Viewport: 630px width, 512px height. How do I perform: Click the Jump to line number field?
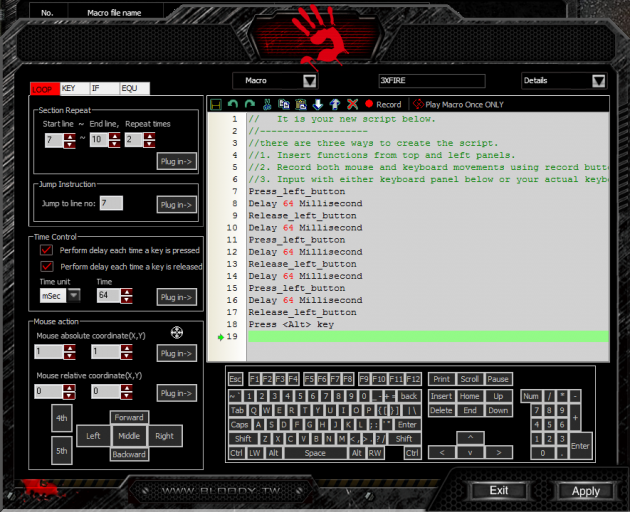coord(110,203)
